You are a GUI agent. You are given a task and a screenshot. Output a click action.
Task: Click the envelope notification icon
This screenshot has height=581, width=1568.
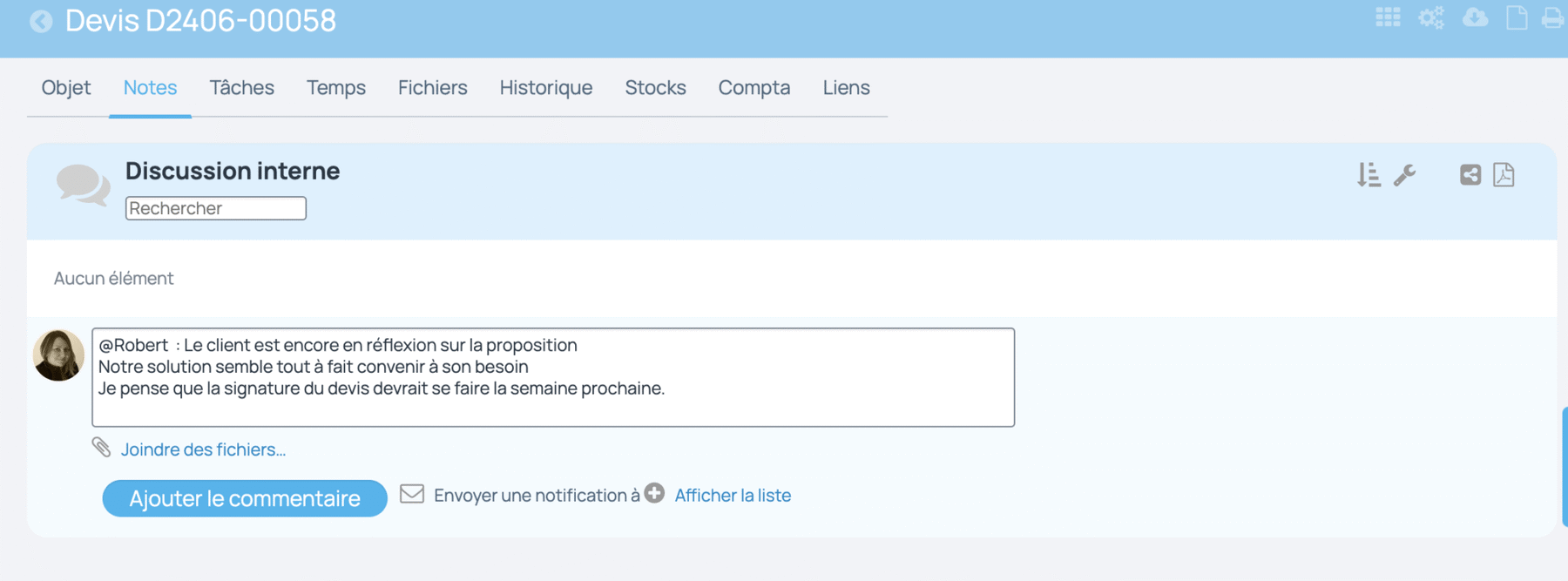(x=412, y=494)
